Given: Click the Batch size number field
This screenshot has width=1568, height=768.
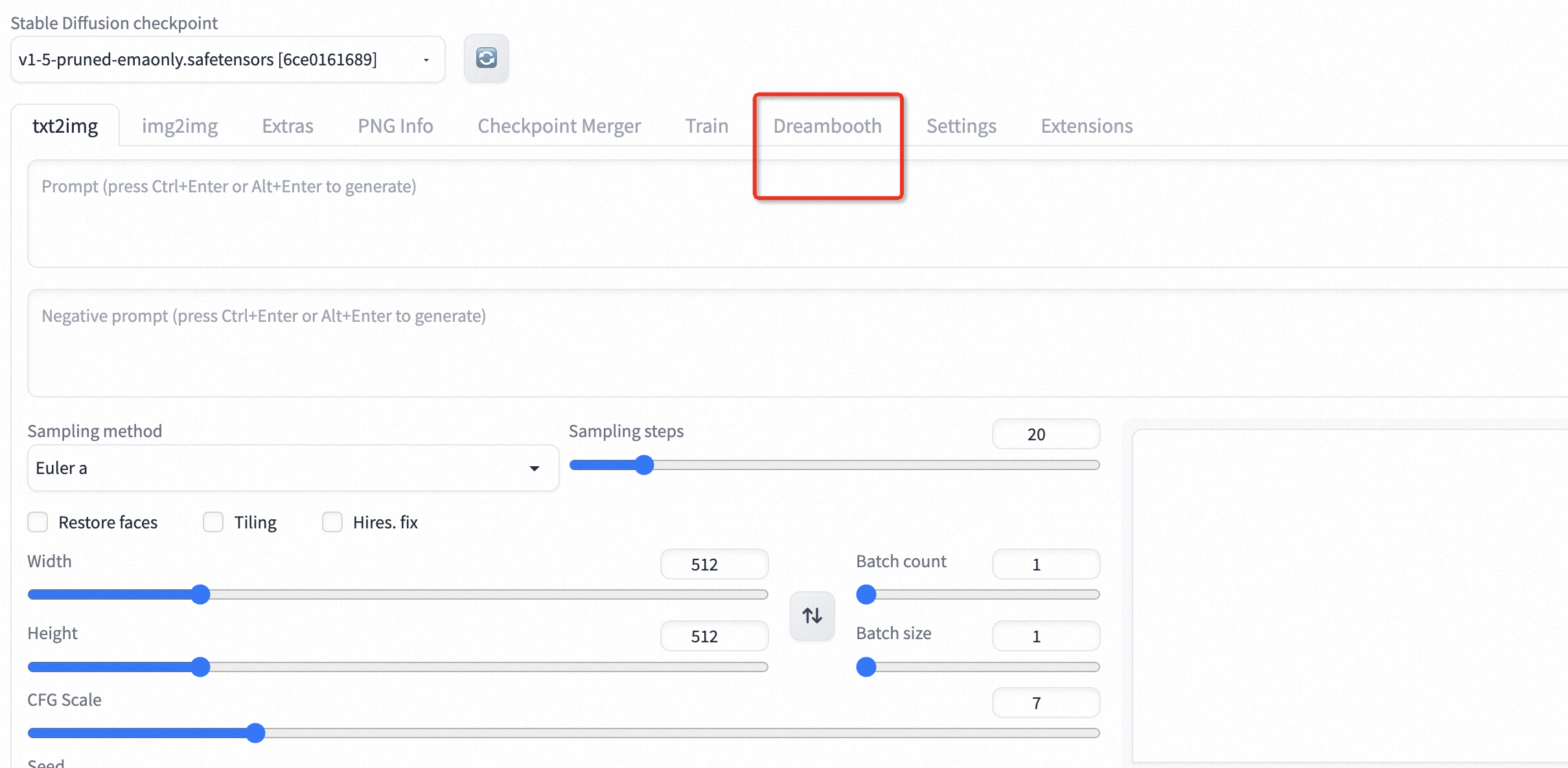Looking at the screenshot, I should point(1046,636).
